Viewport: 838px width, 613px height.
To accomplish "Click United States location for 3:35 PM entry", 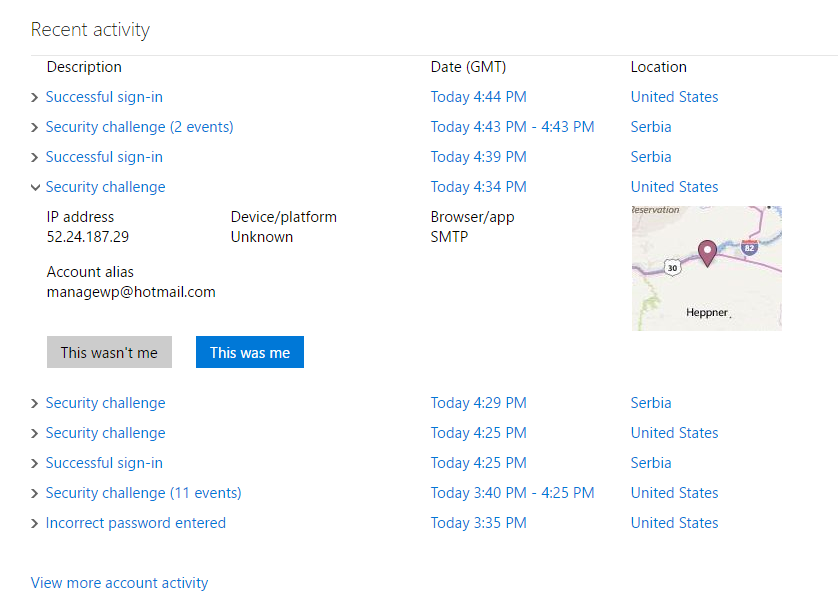I will (x=674, y=523).
